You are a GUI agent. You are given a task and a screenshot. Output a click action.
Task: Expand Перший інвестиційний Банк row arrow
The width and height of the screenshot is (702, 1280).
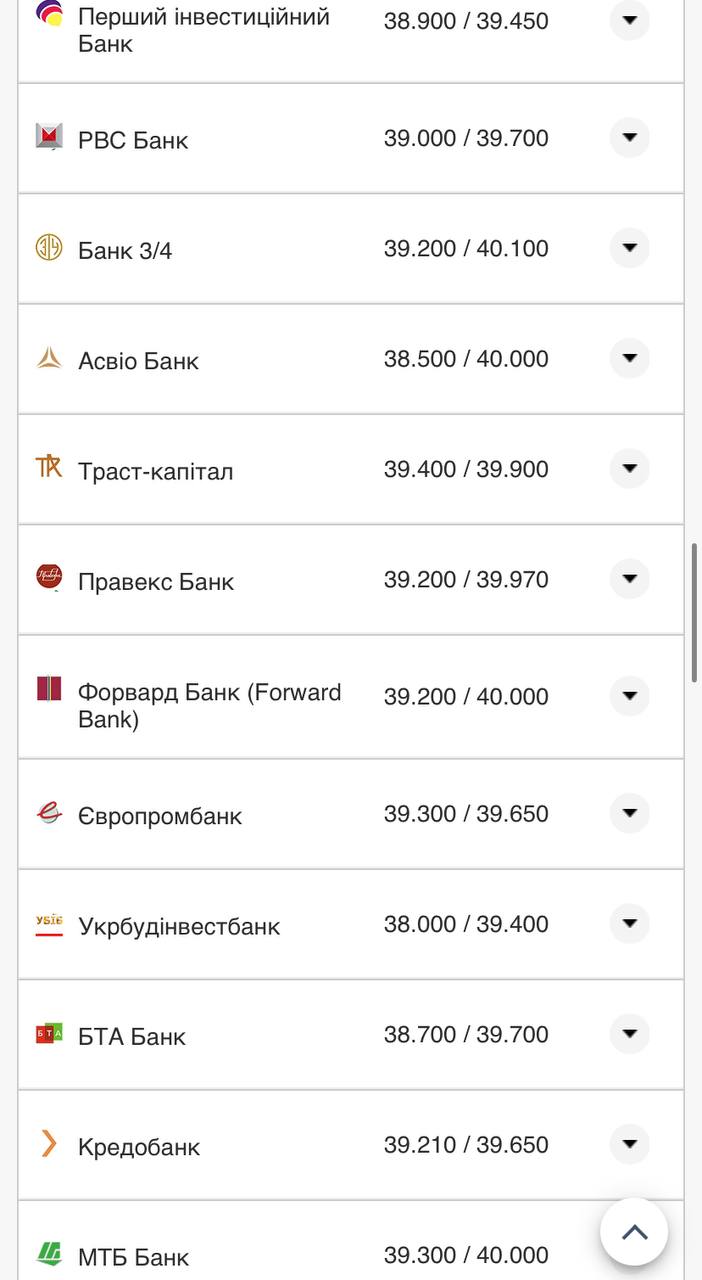(629, 20)
